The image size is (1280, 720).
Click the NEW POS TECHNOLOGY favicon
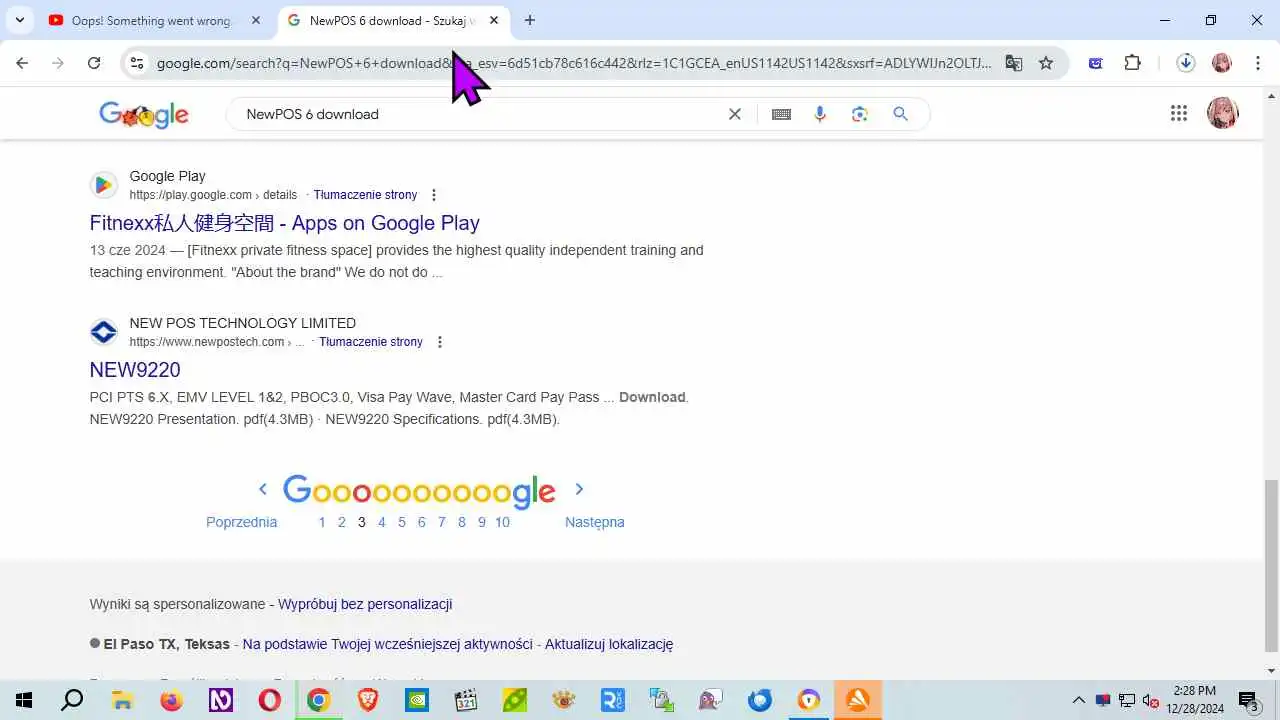pos(104,332)
